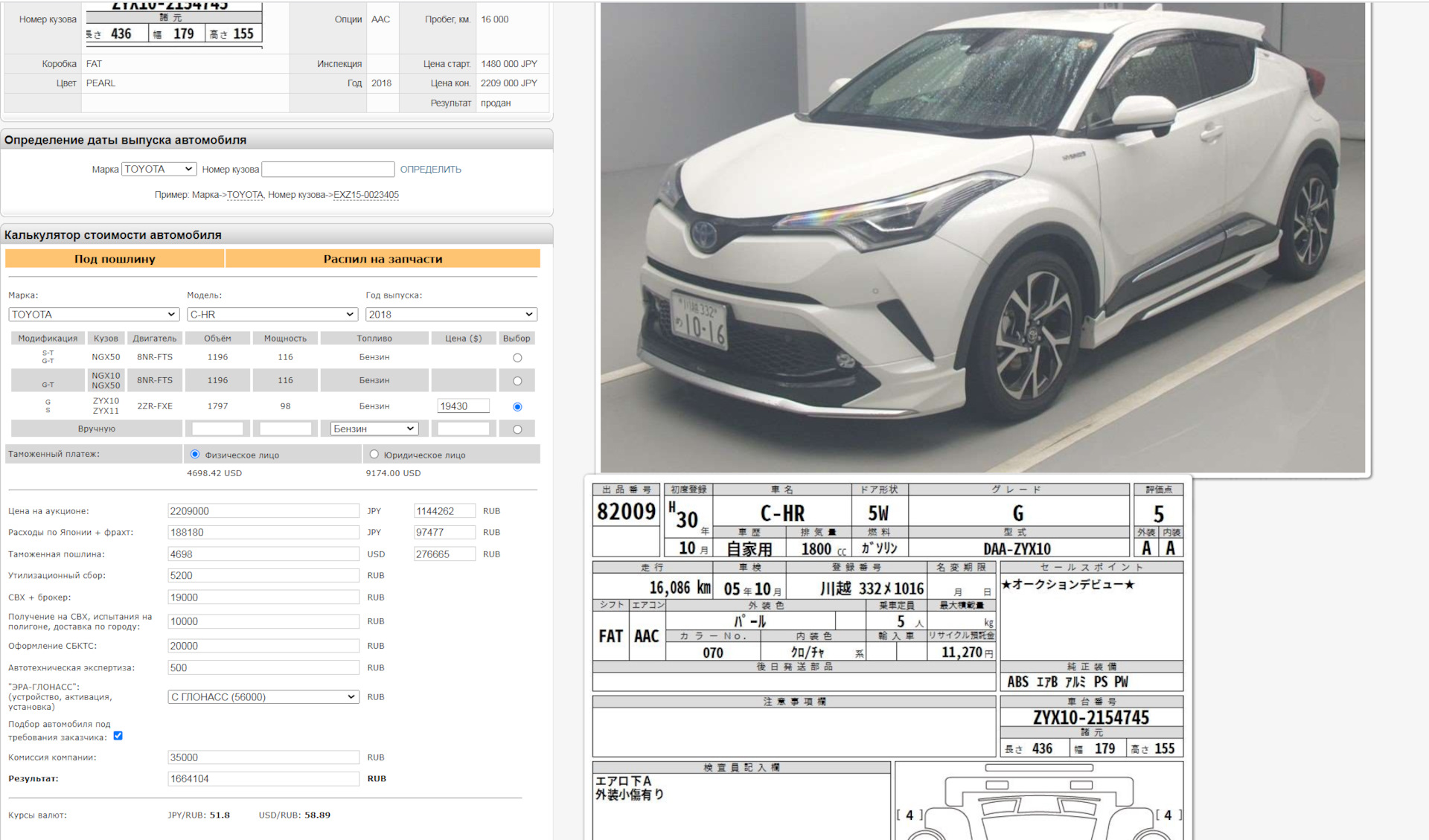The width and height of the screenshot is (1429, 840).
Task: Click the 'Цена ($)' column header
Action: (x=464, y=339)
